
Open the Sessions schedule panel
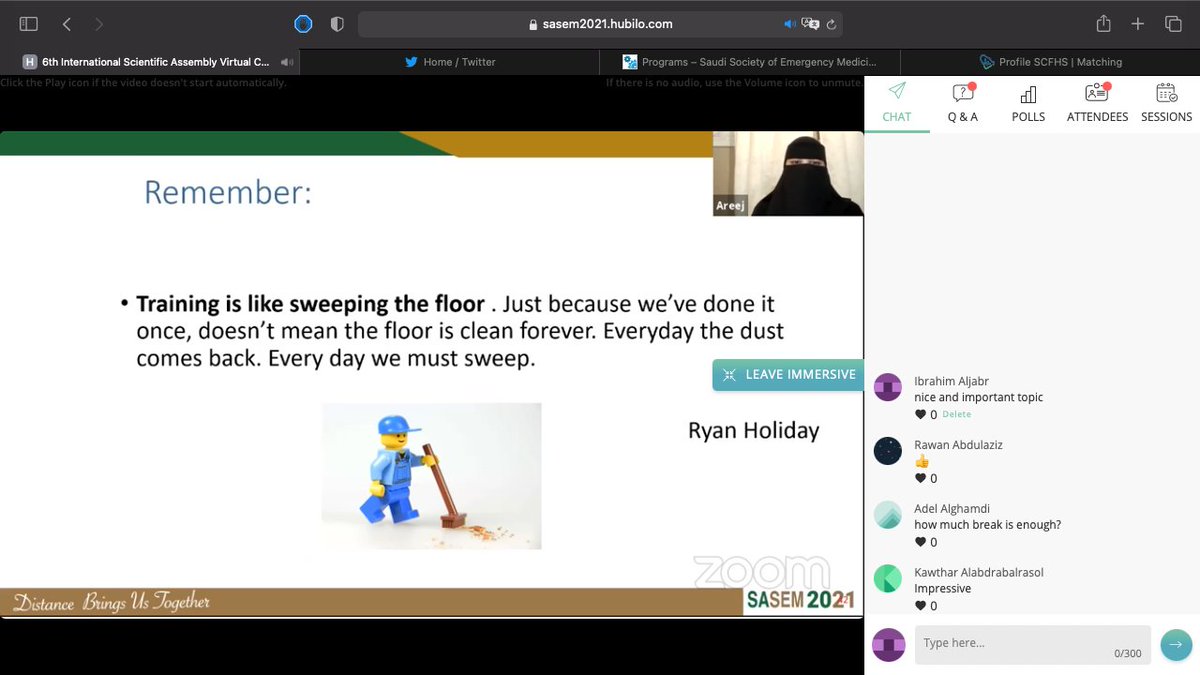click(x=1165, y=103)
